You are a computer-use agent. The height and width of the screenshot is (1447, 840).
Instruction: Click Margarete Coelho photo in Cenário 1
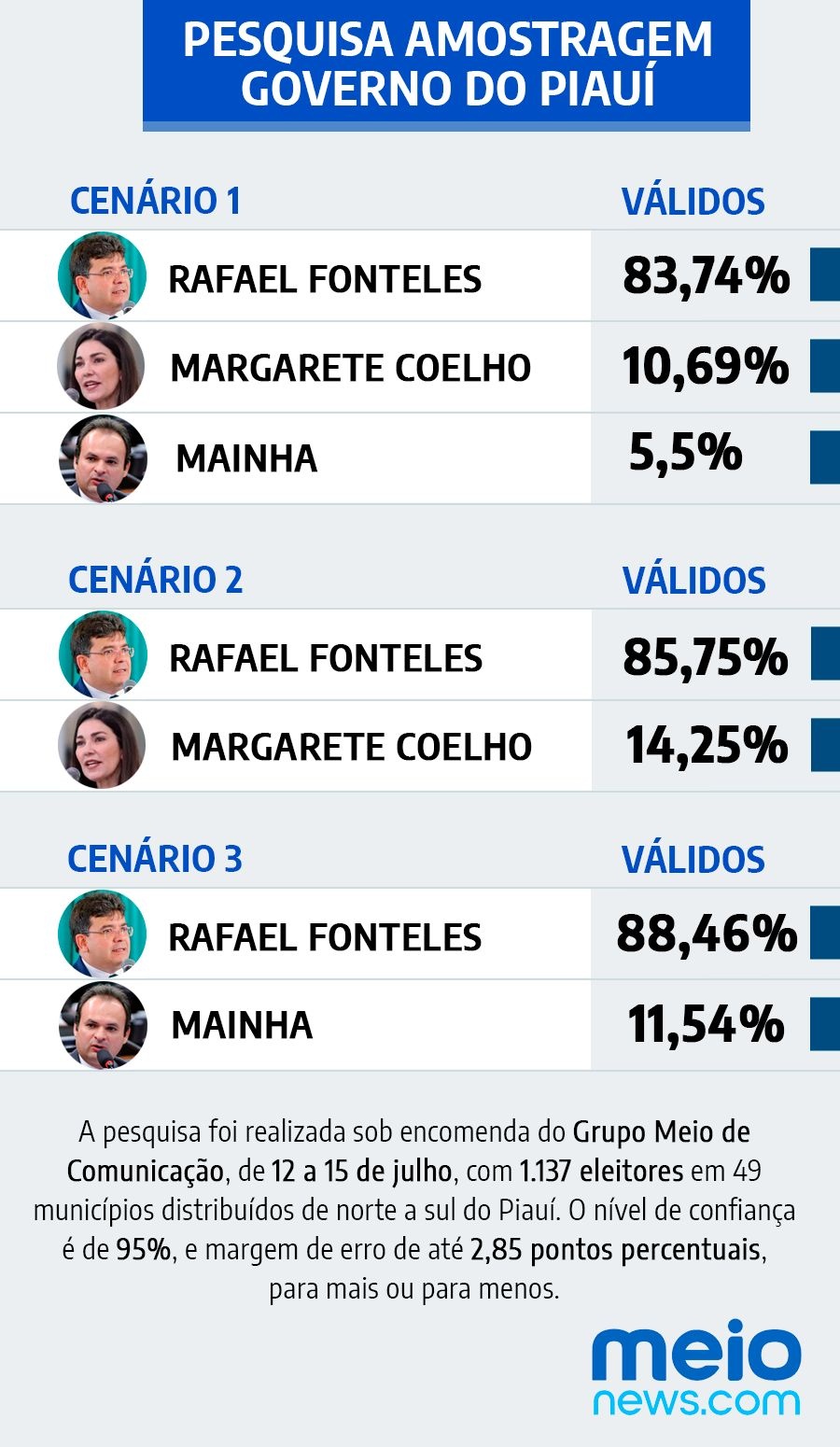(101, 367)
